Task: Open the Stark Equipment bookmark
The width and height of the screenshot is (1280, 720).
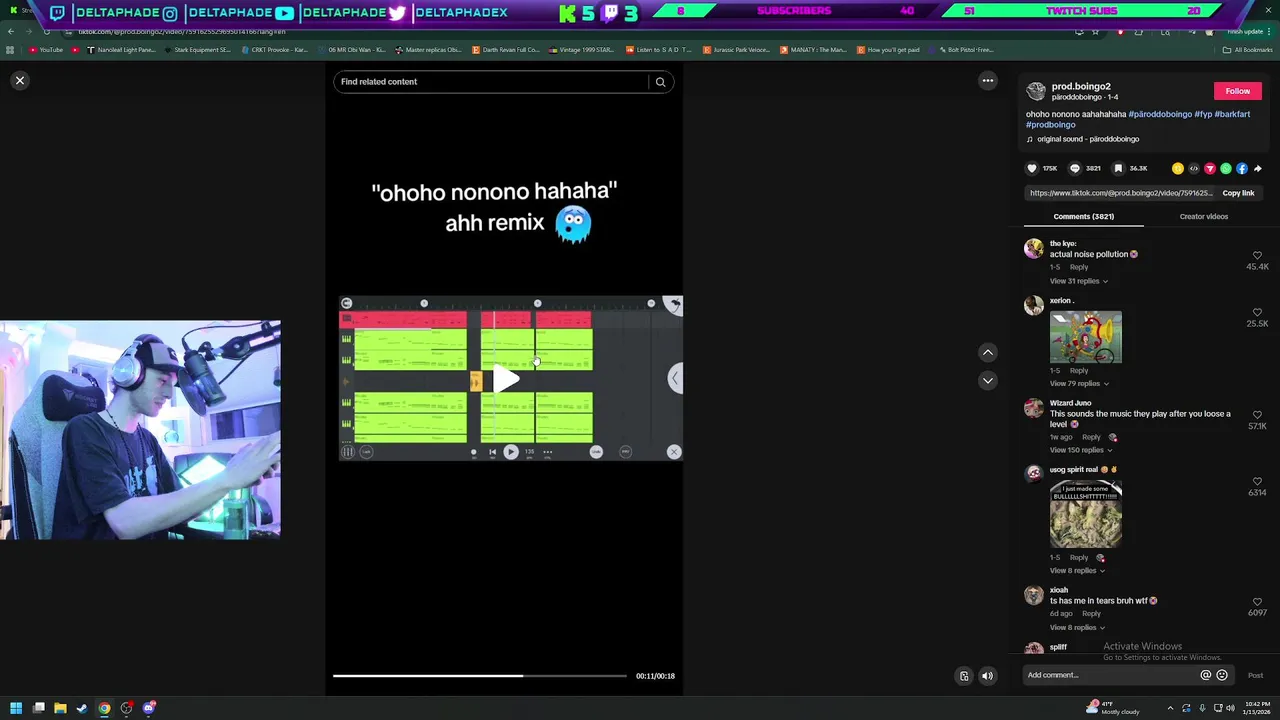Action: point(197,50)
